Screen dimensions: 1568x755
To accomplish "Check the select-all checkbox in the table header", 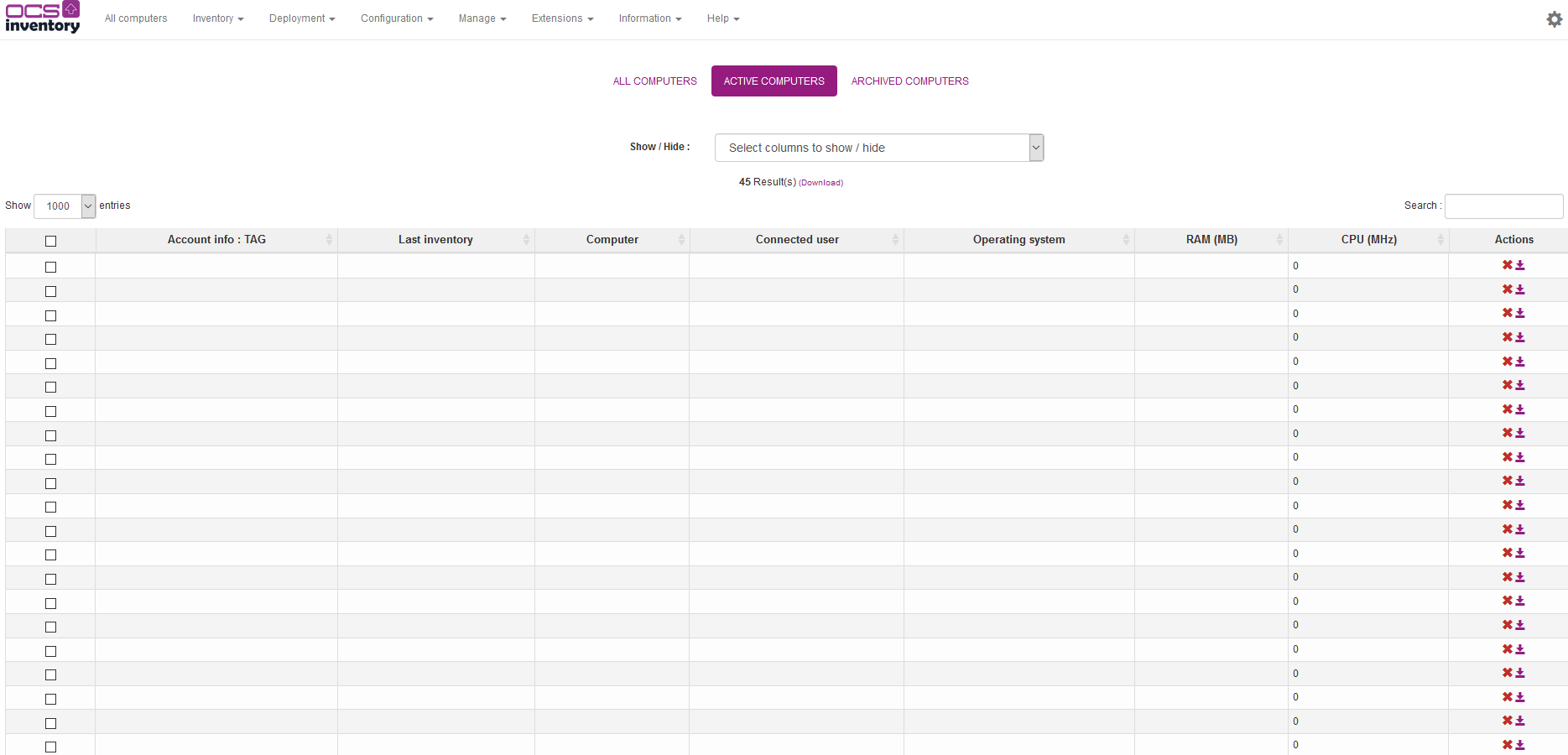I will click(x=50, y=240).
